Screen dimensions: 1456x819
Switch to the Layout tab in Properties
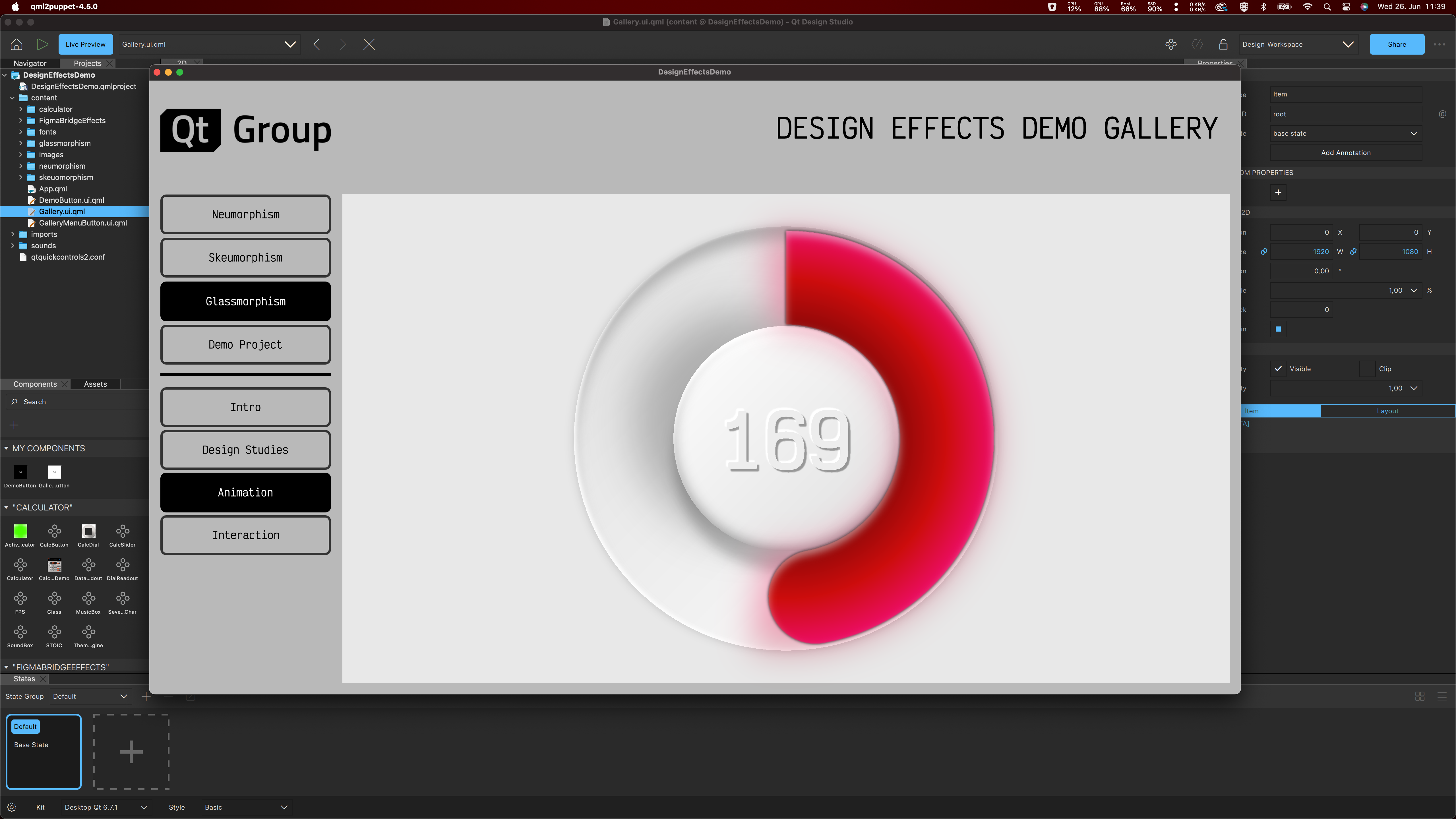pos(1388,411)
